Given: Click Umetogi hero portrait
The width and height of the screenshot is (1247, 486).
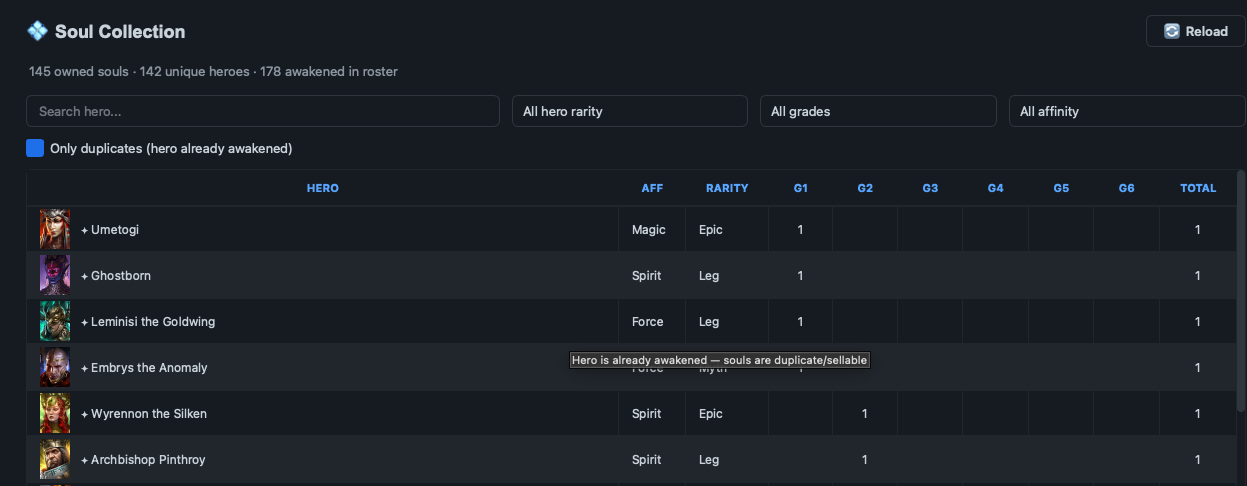Looking at the screenshot, I should (x=55, y=229).
